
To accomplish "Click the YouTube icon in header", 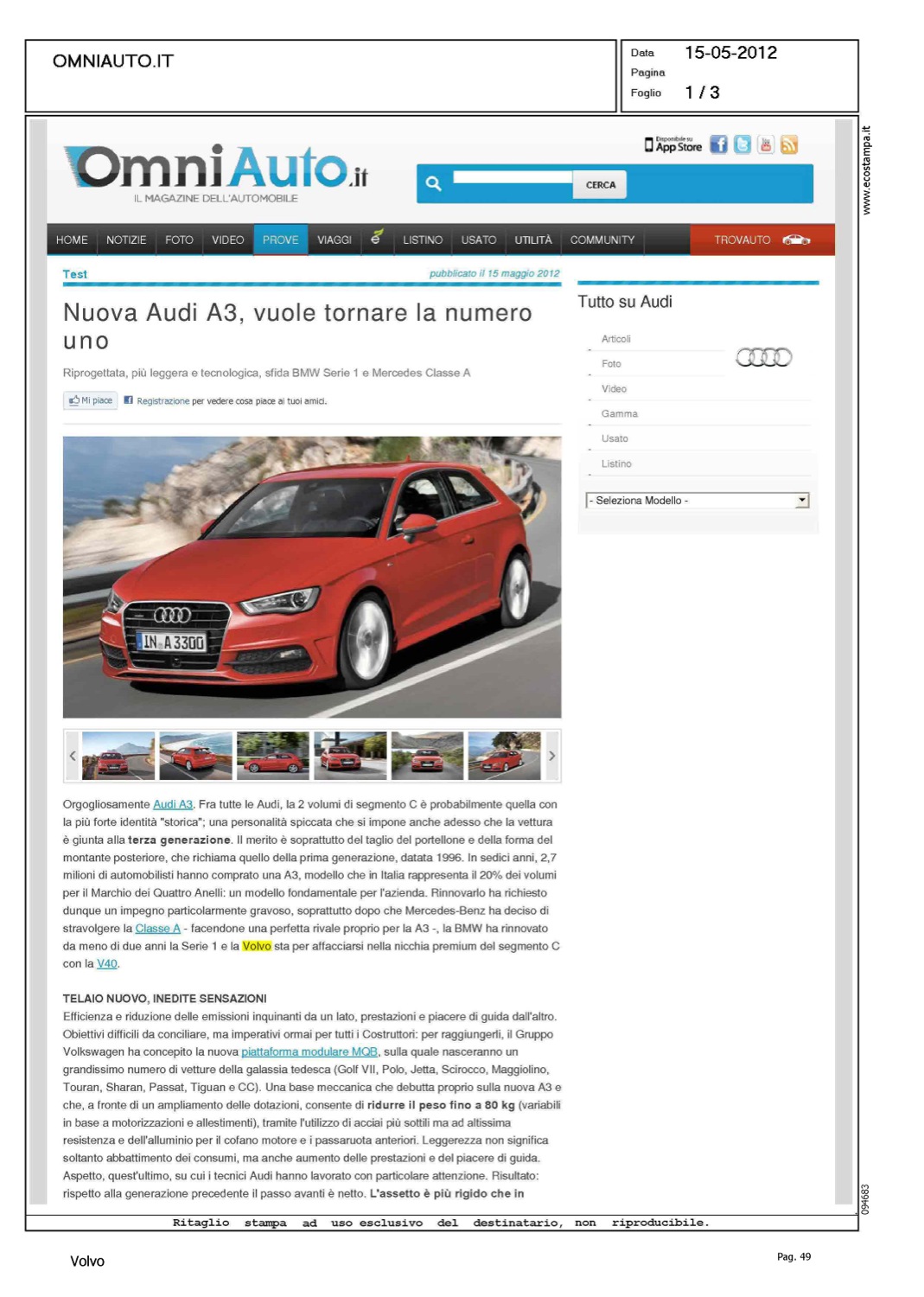I will click(x=765, y=145).
